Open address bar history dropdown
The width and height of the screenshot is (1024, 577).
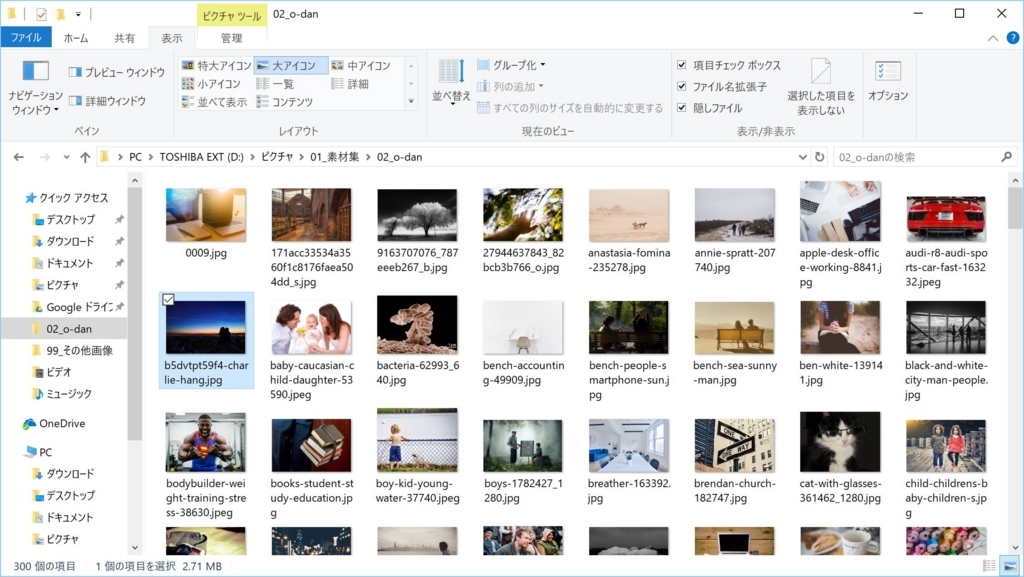click(803, 157)
